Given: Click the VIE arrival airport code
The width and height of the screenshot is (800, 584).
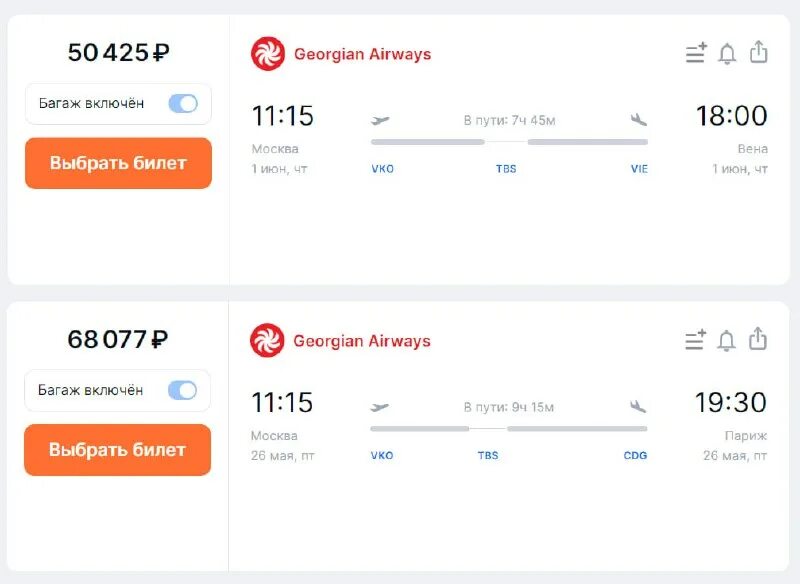Looking at the screenshot, I should [x=639, y=169].
